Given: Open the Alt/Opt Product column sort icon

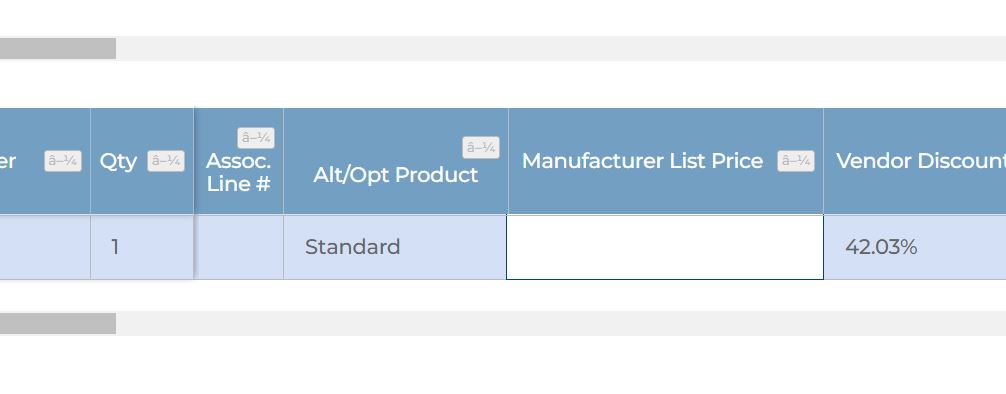Looking at the screenshot, I should pos(481,148).
